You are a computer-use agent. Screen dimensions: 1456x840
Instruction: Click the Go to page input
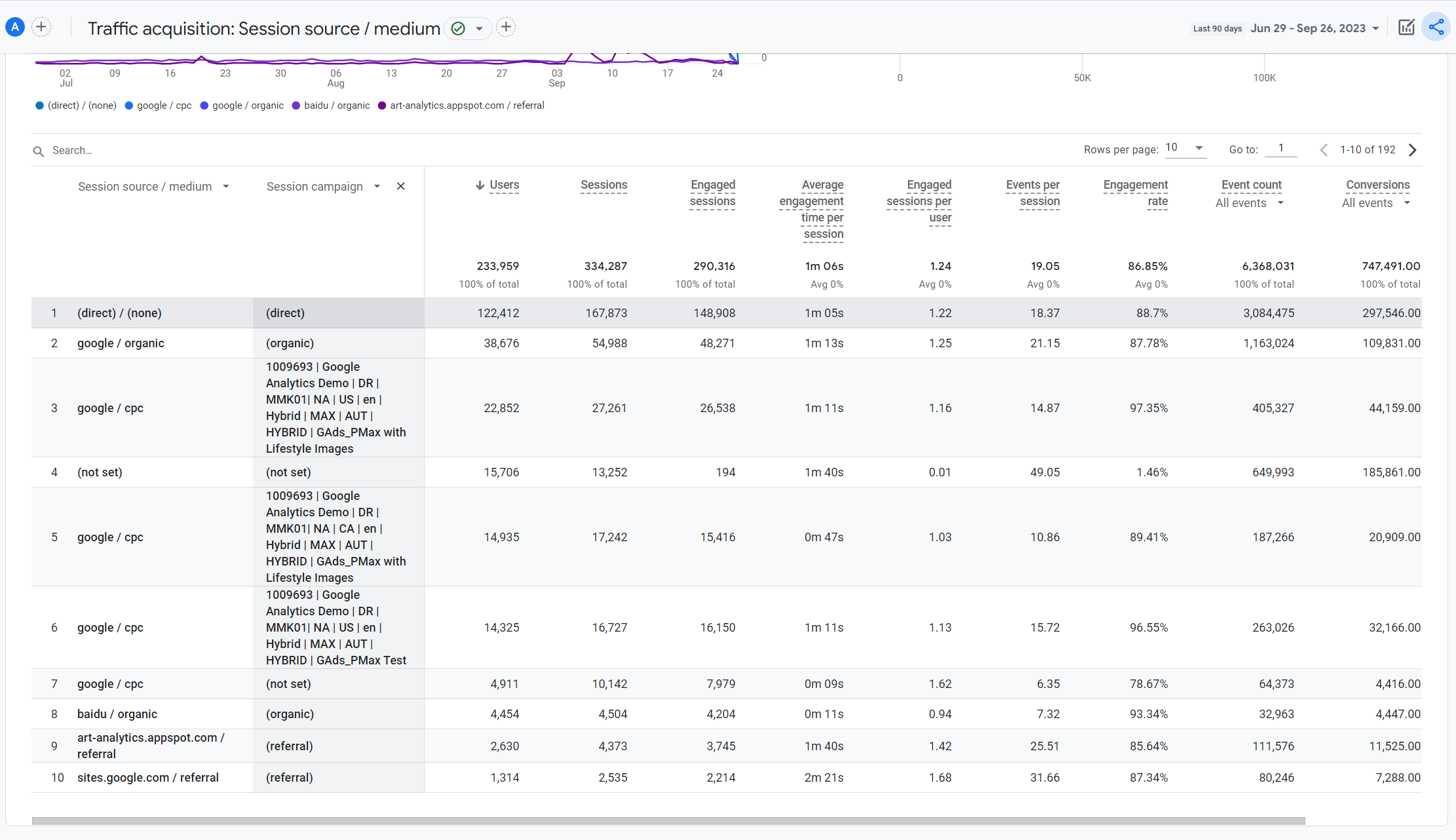coord(1280,149)
